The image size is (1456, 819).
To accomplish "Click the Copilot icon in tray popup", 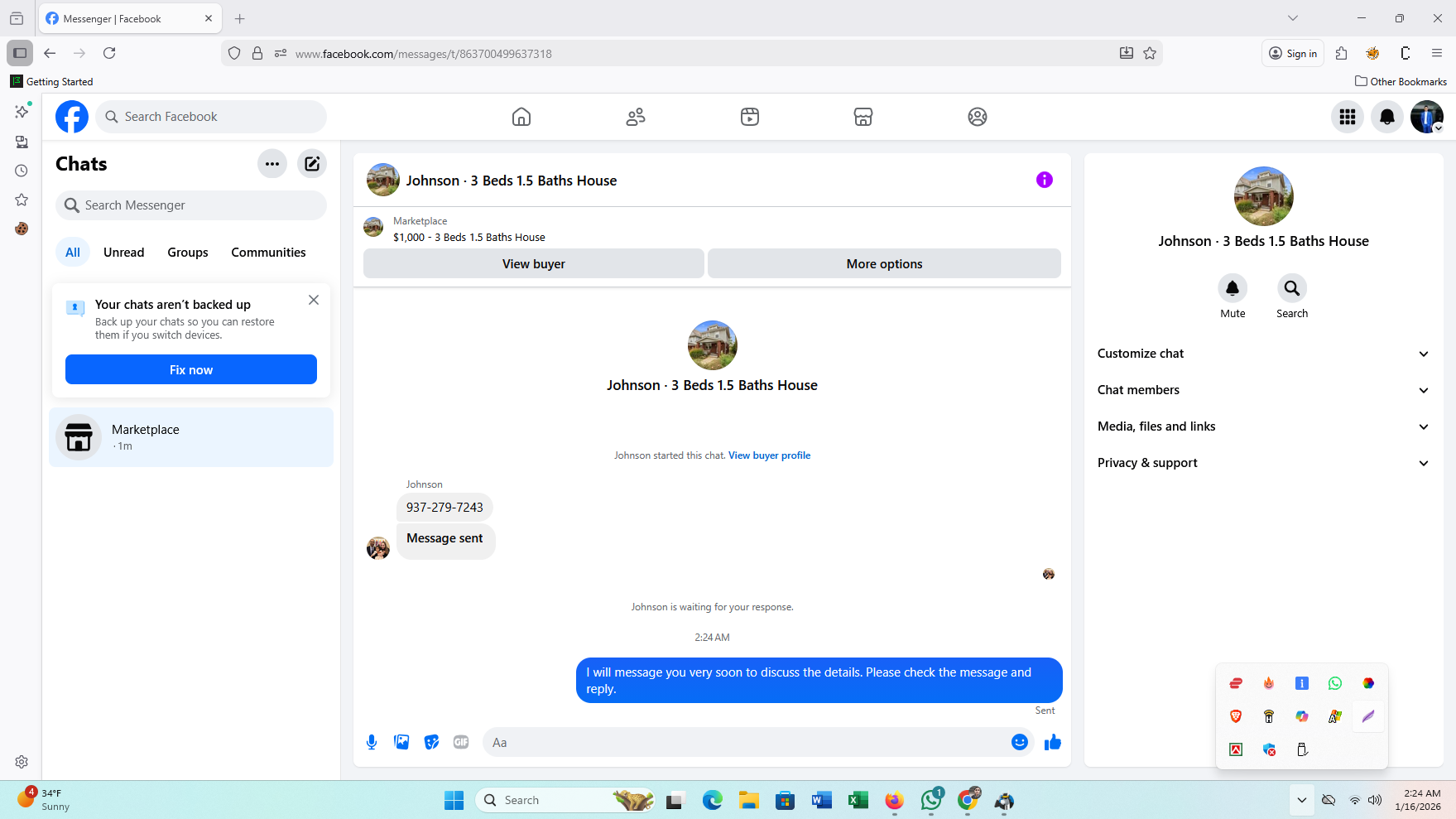I will click(1302, 716).
